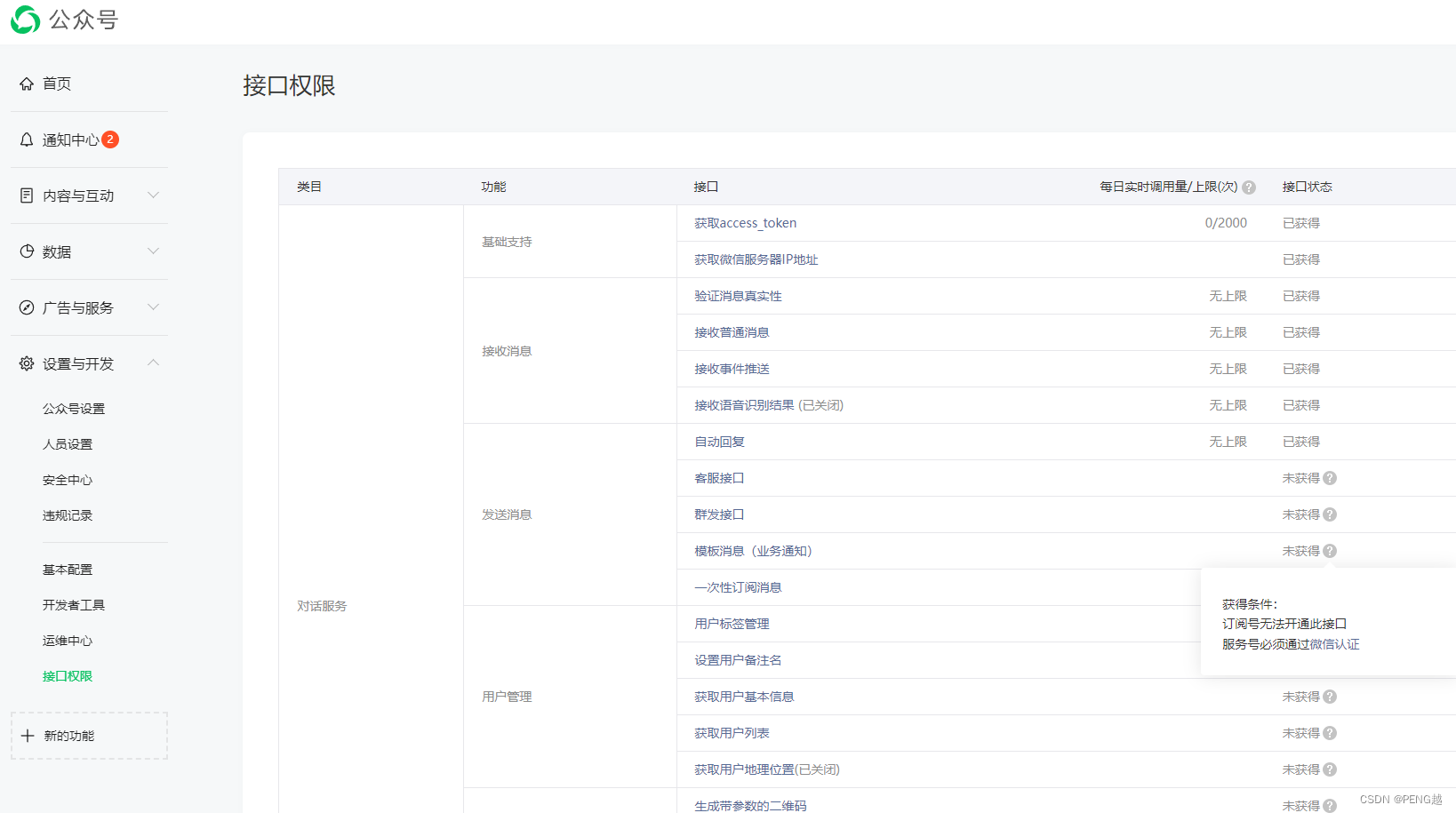Expand the 内容与互动 menu chevron
The height and width of the screenshot is (813, 1456).
pos(153,195)
